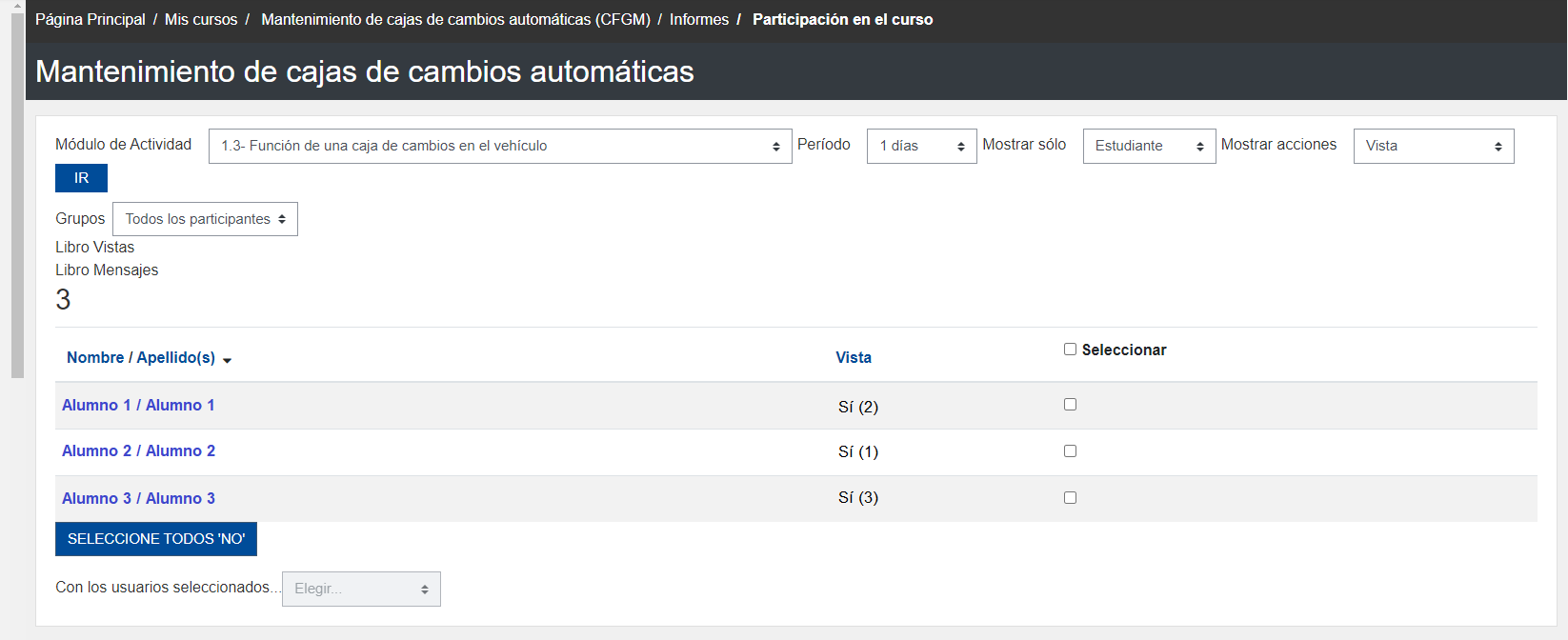1568x640 pixels.
Task: Open the Mostrar sólo Estudiante dropdown
Action: 1148,146
